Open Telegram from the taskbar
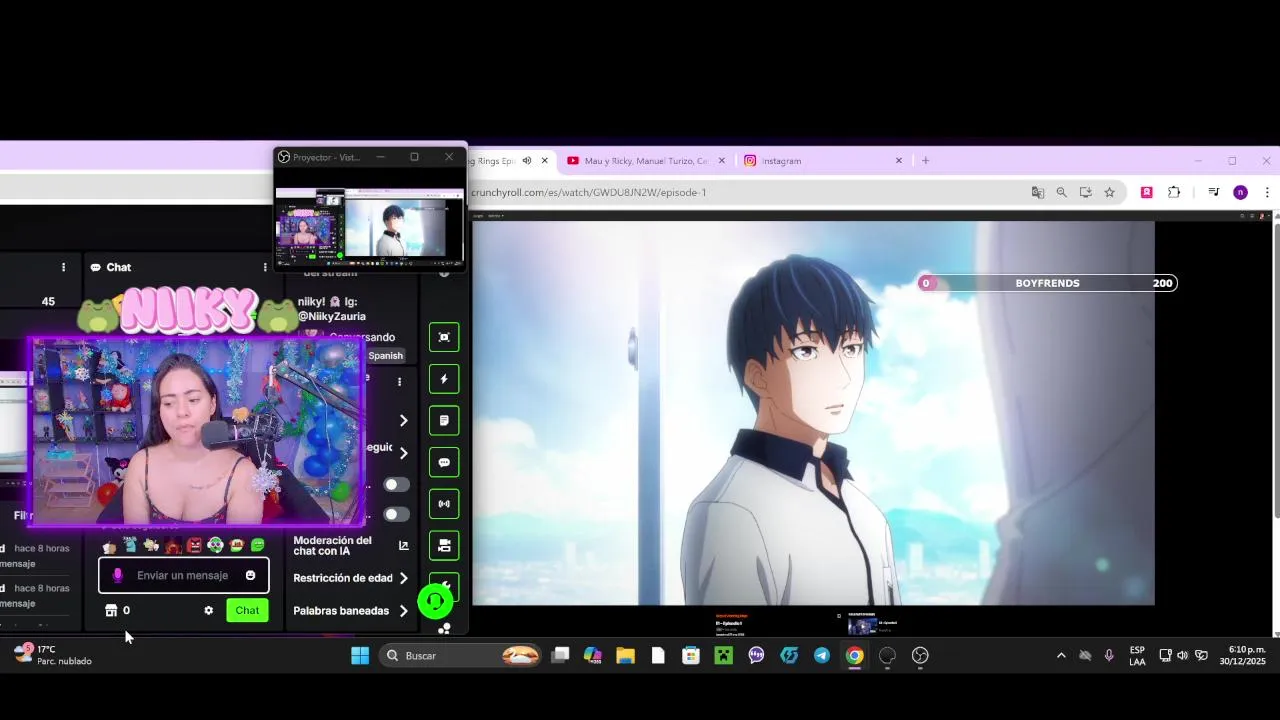This screenshot has height=720, width=1280. 822,656
